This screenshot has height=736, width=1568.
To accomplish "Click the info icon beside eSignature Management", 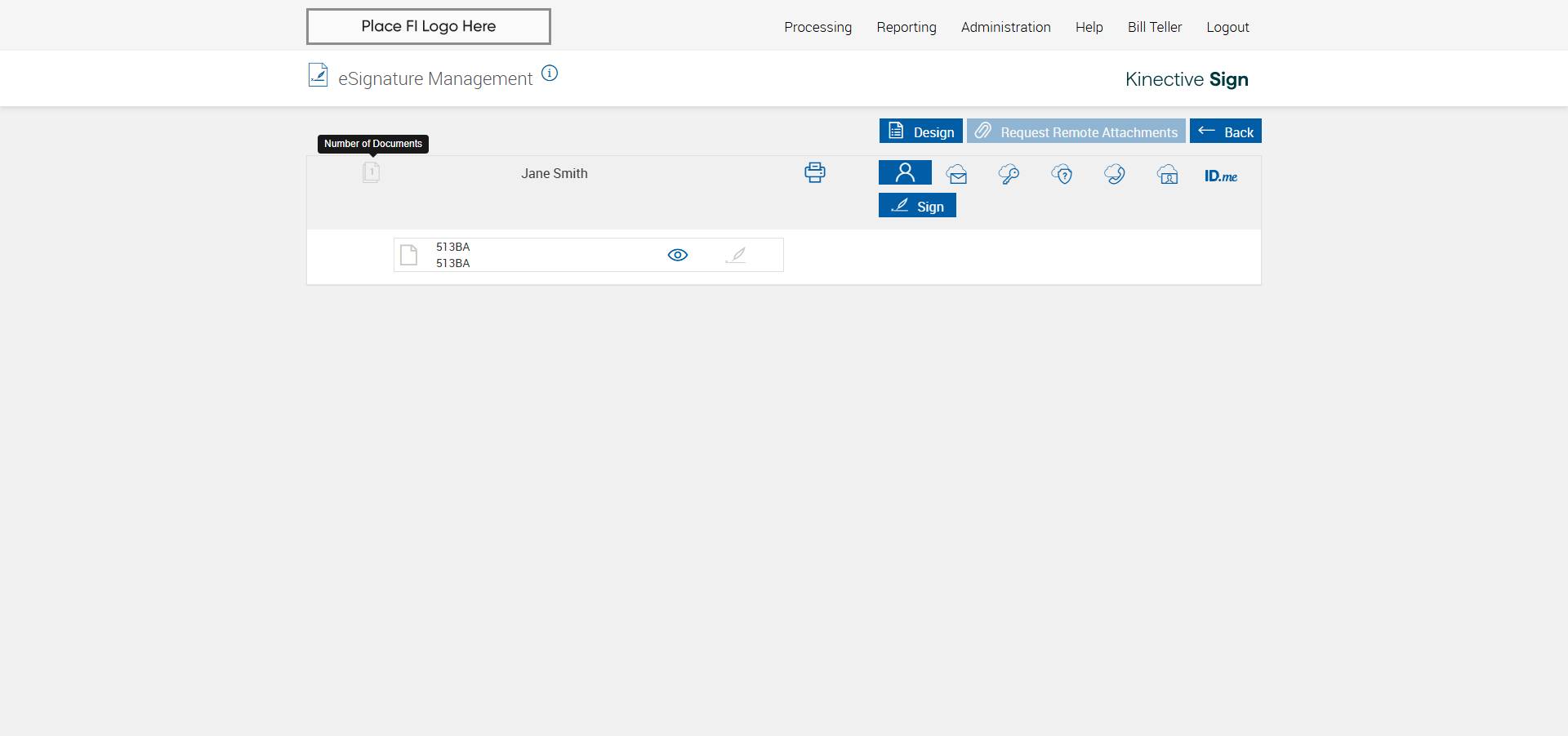I will click(x=550, y=74).
